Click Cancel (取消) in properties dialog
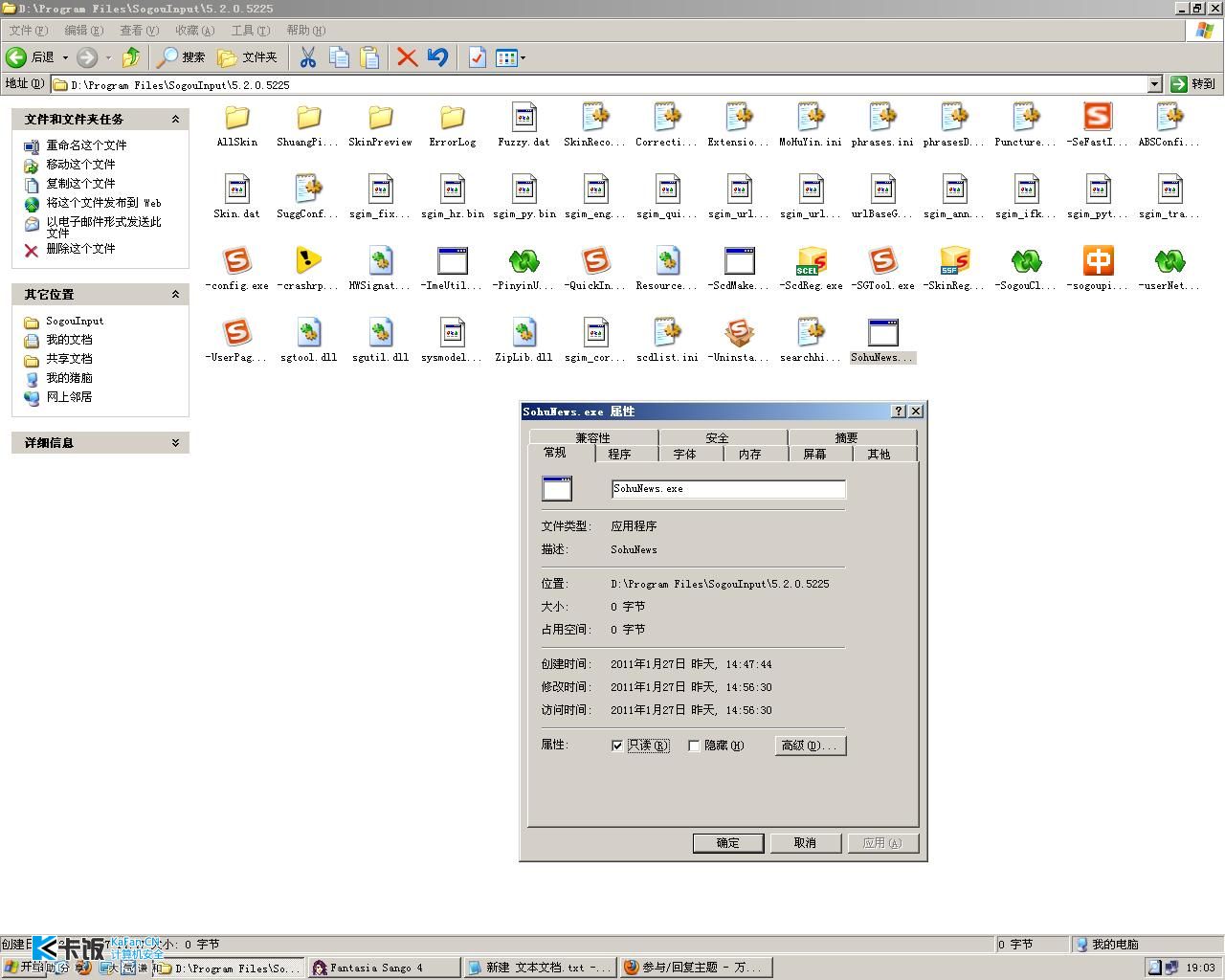1225x980 pixels. point(805,843)
